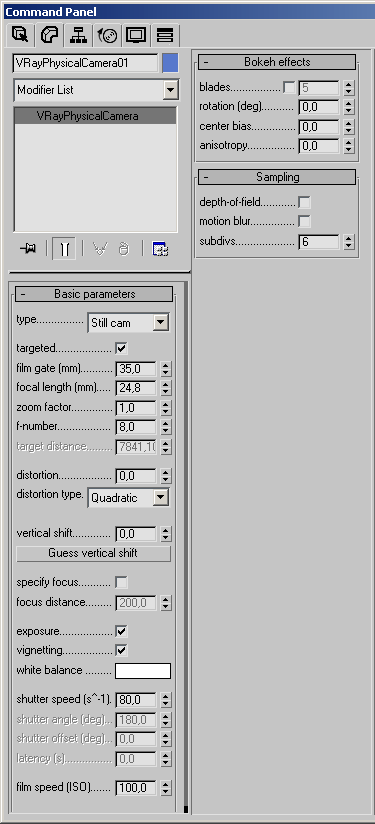This screenshot has height=824, width=375.
Task: Collapse the Sampling rollout
Action: pos(277,177)
